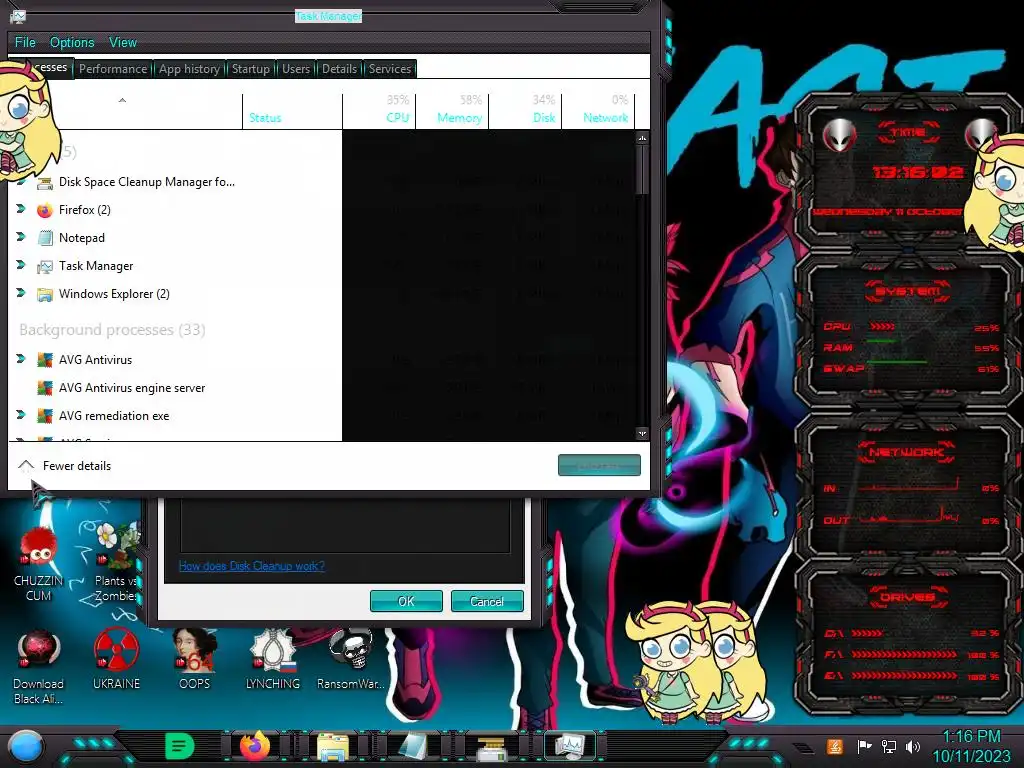Click the Task Manager process icon

click(44, 266)
